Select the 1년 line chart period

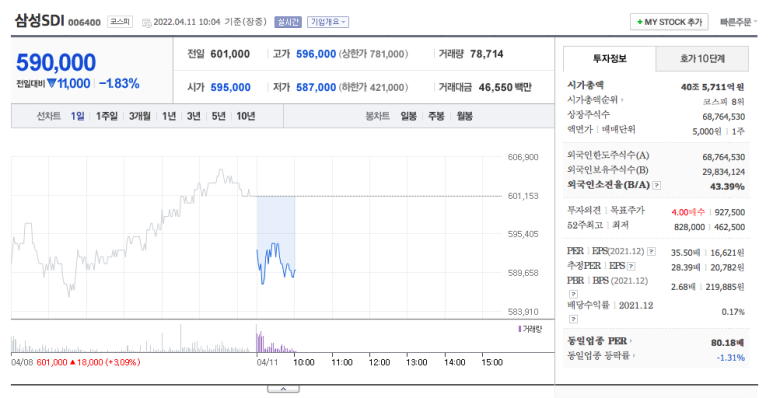point(169,116)
